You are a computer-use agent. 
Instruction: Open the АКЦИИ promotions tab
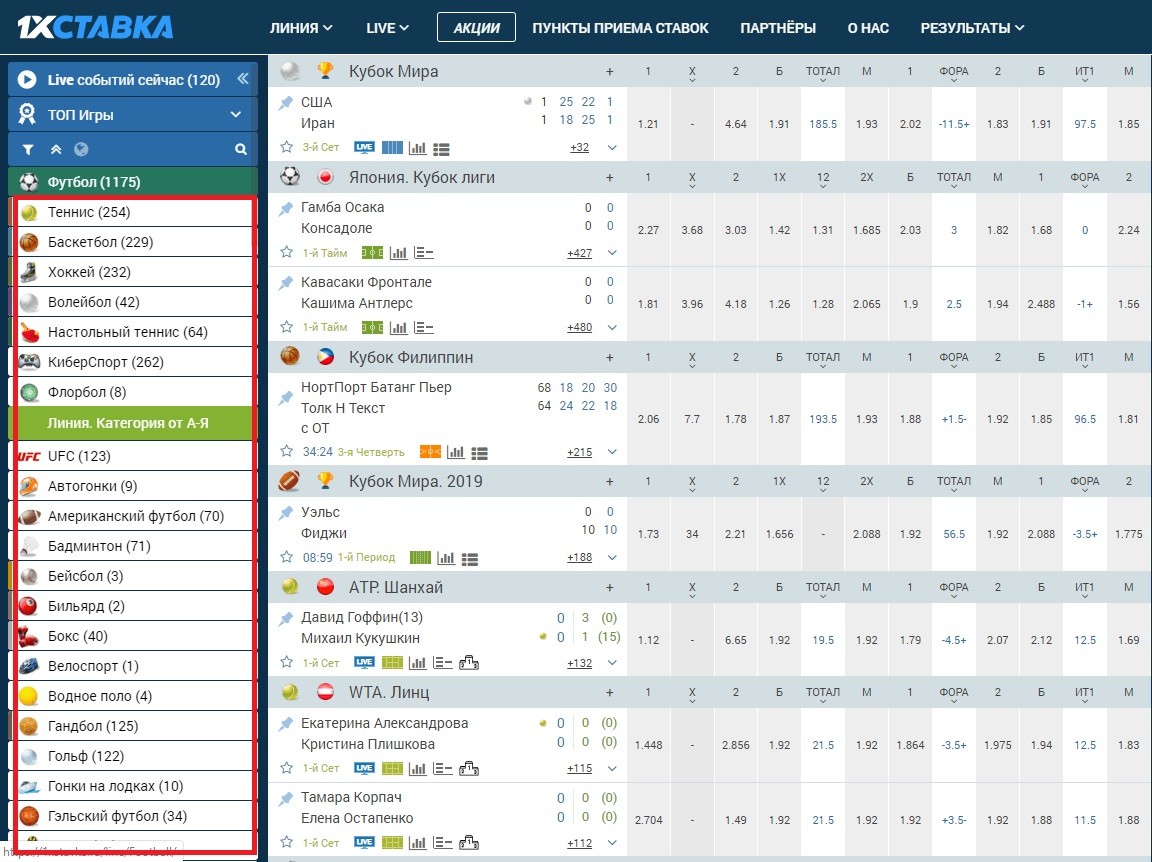click(x=476, y=28)
